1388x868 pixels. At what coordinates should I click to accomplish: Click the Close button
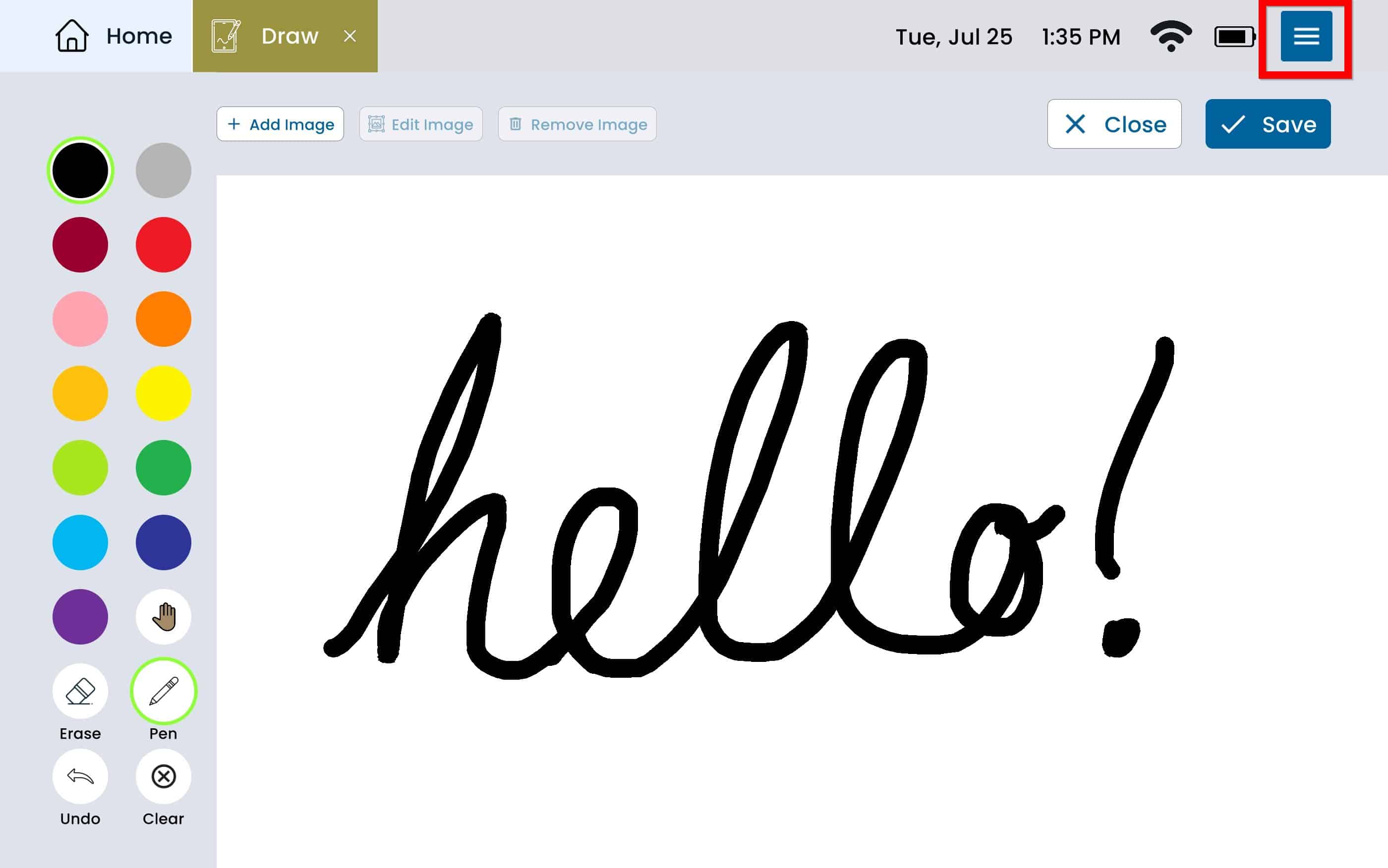tap(1114, 125)
